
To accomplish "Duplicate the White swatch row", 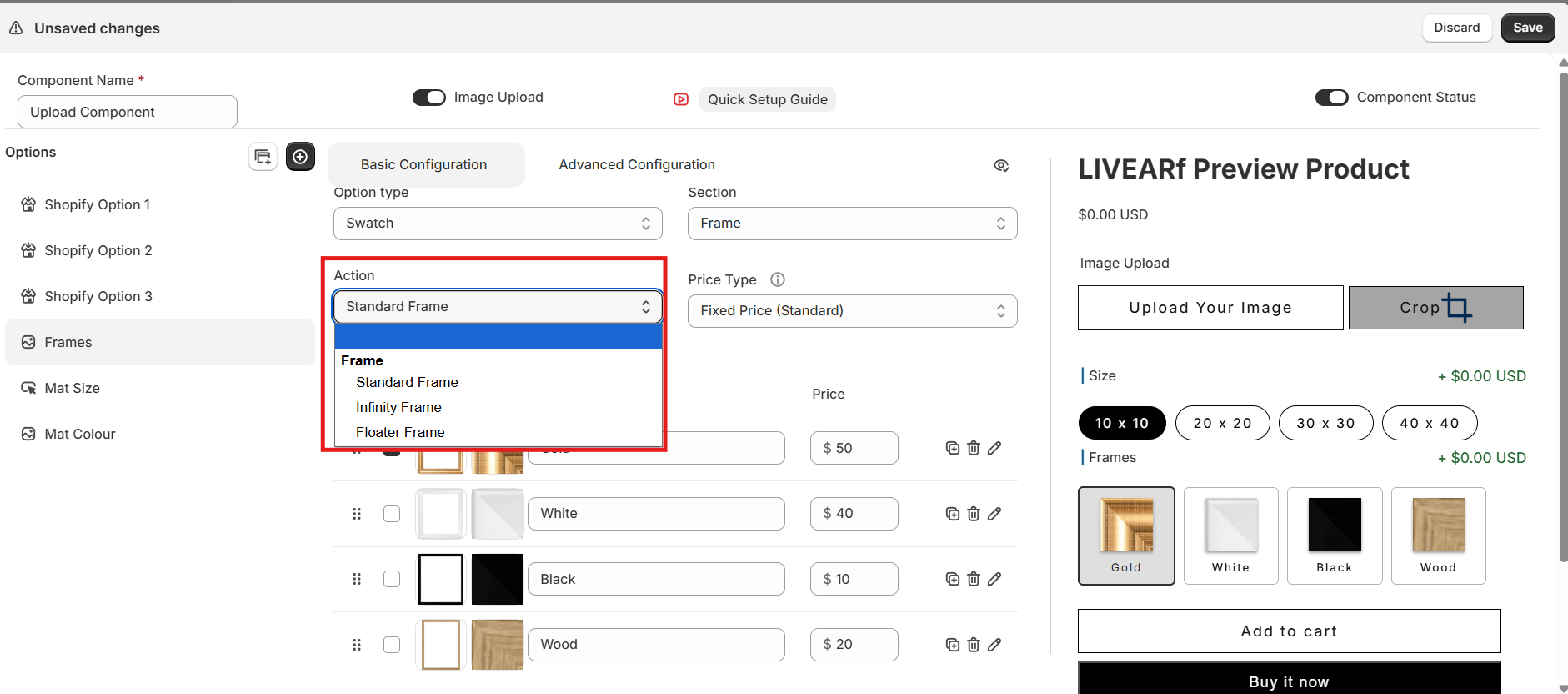I will [952, 514].
